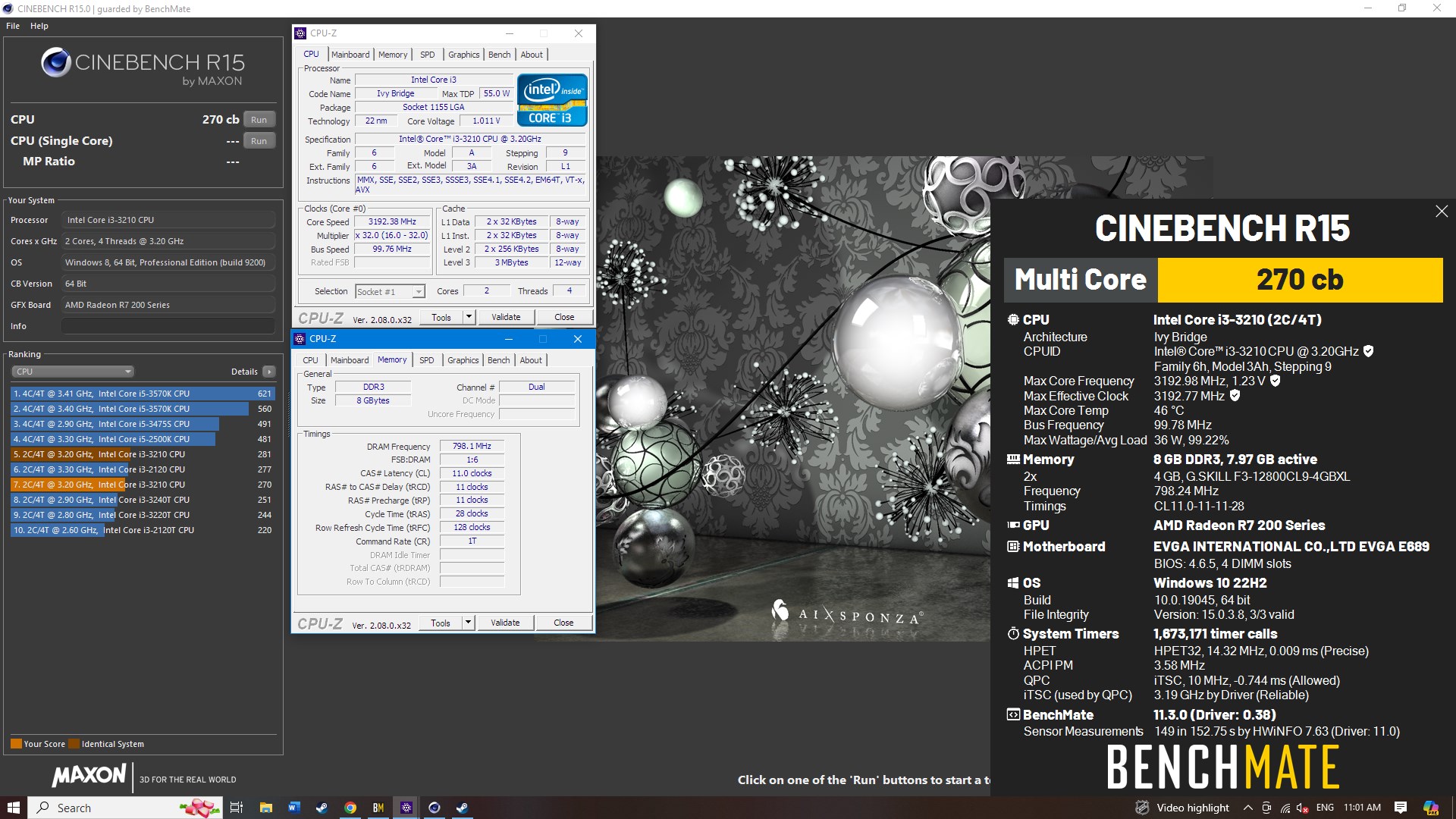1456x819 pixels.
Task: Open the Wi-Fi network tray icon
Action: click(x=1285, y=808)
